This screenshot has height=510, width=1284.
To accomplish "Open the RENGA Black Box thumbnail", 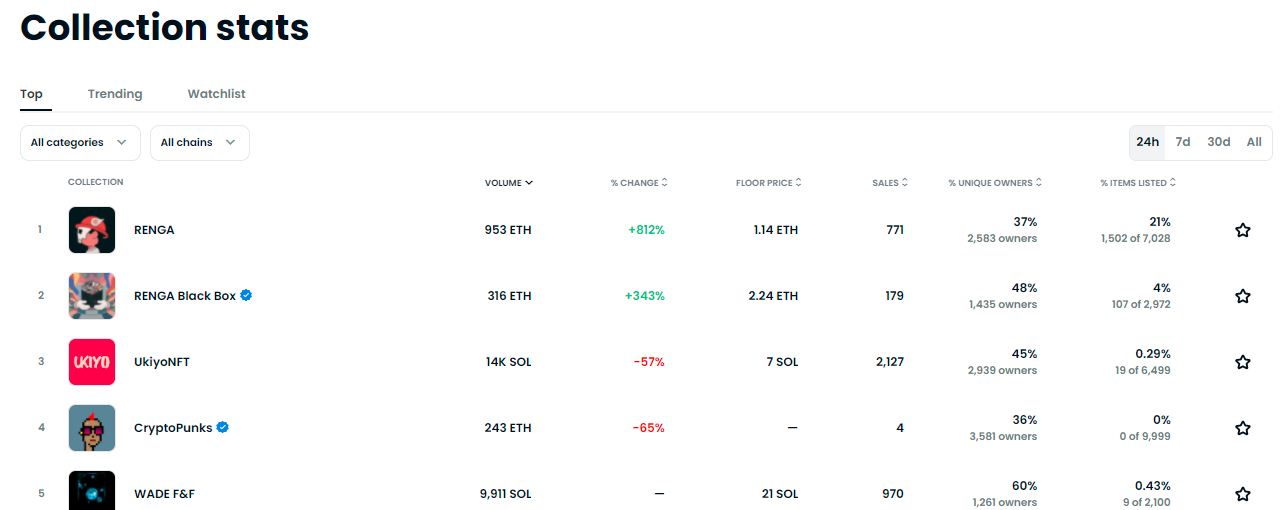I will (92, 296).
